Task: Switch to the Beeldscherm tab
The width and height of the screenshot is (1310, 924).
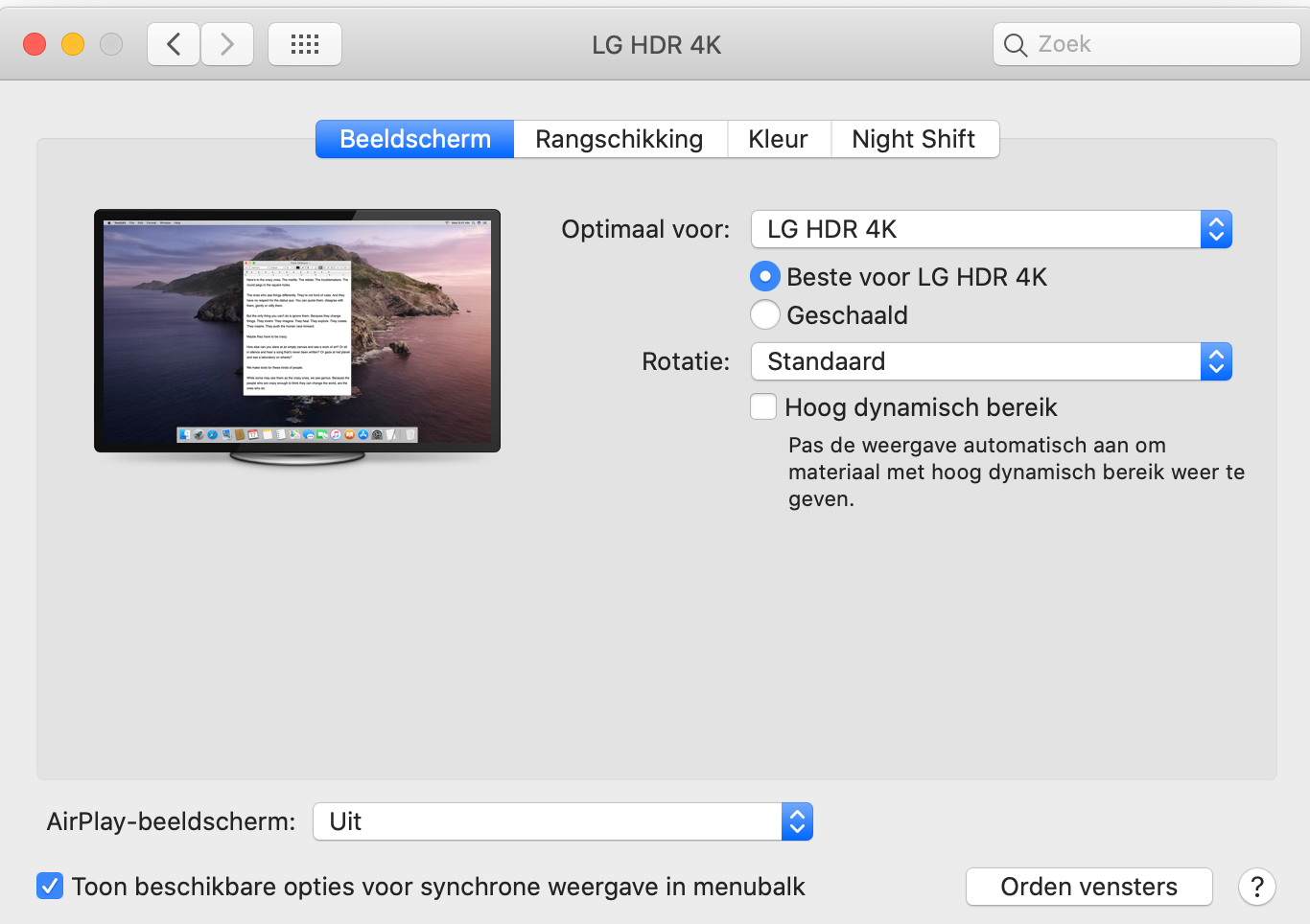Action: pos(415,139)
